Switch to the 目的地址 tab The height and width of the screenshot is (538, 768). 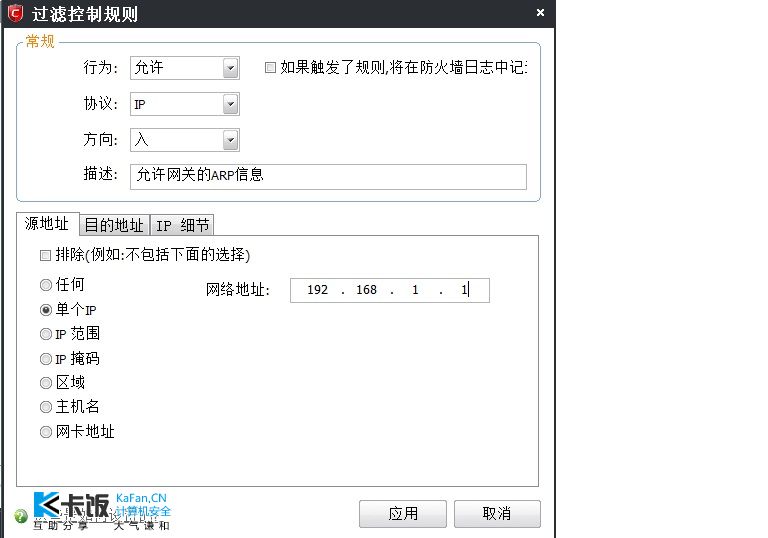[x=114, y=225]
